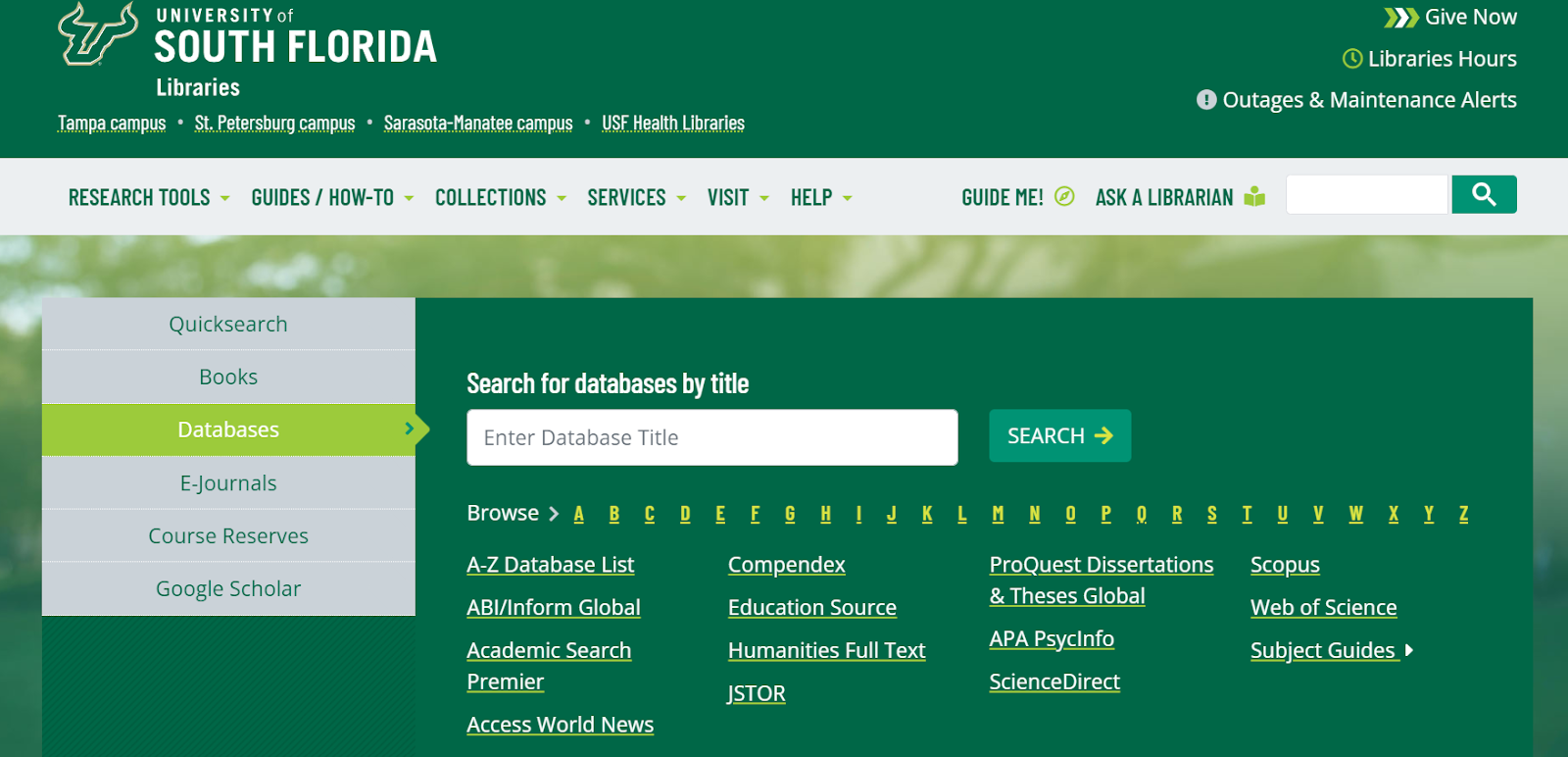Click Ask a Librarian link

[1164, 198]
